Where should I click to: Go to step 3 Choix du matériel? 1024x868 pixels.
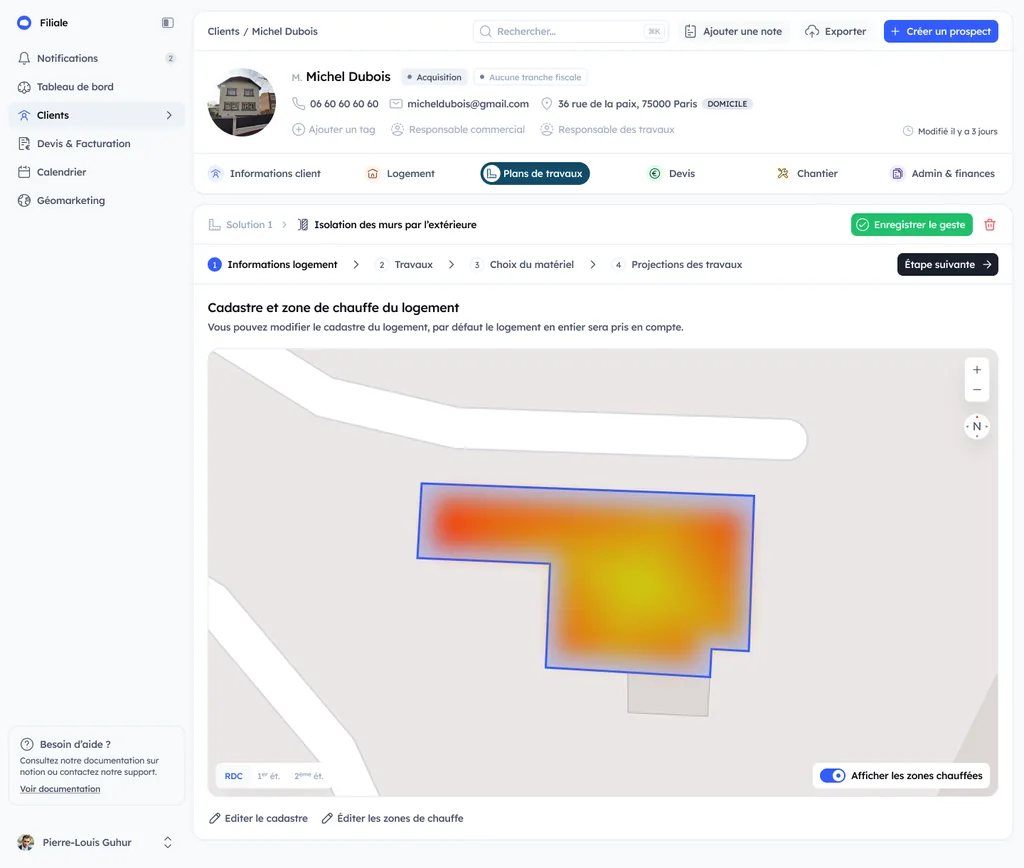click(522, 265)
